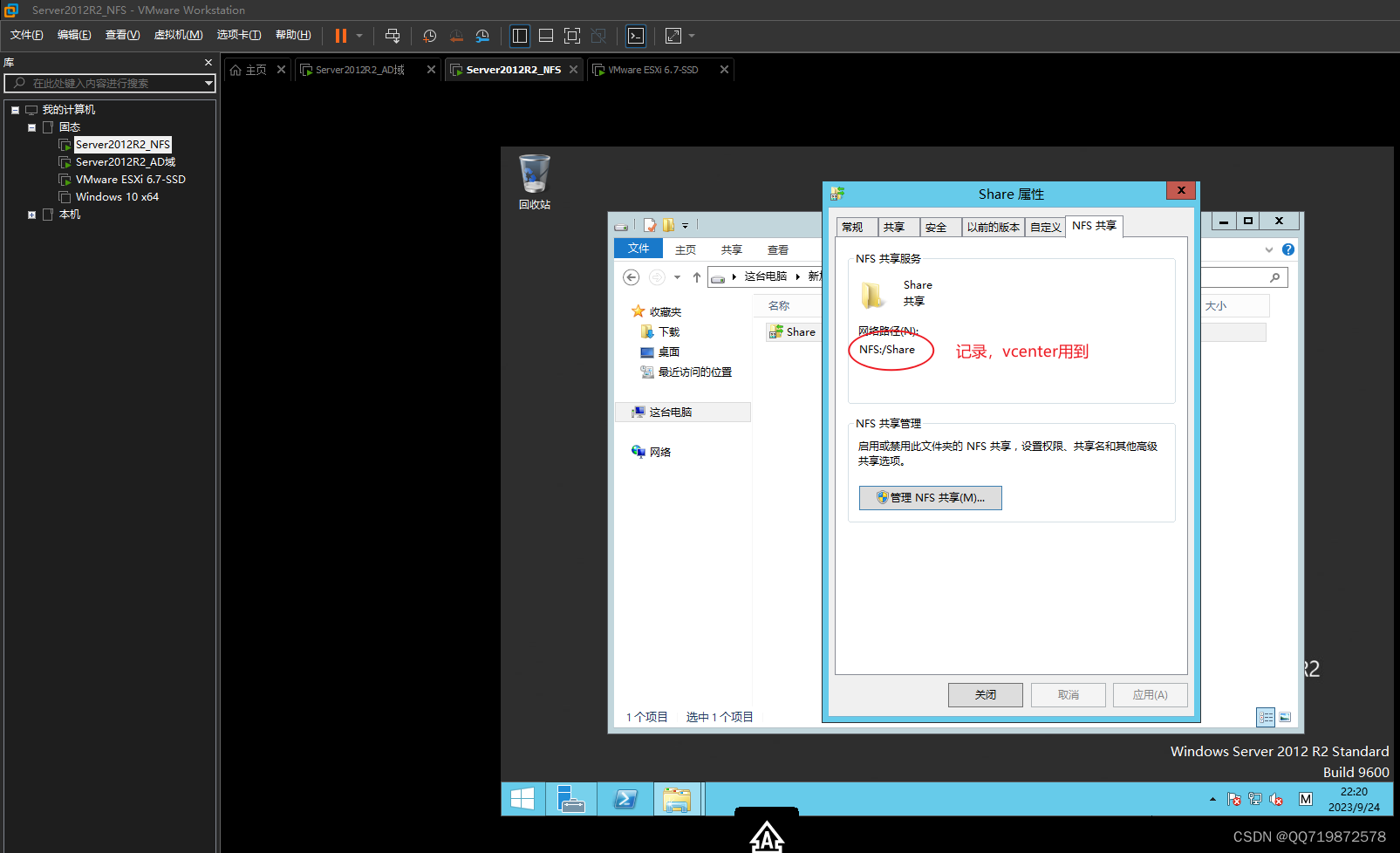Open the library search dropdown arrow

(208, 83)
